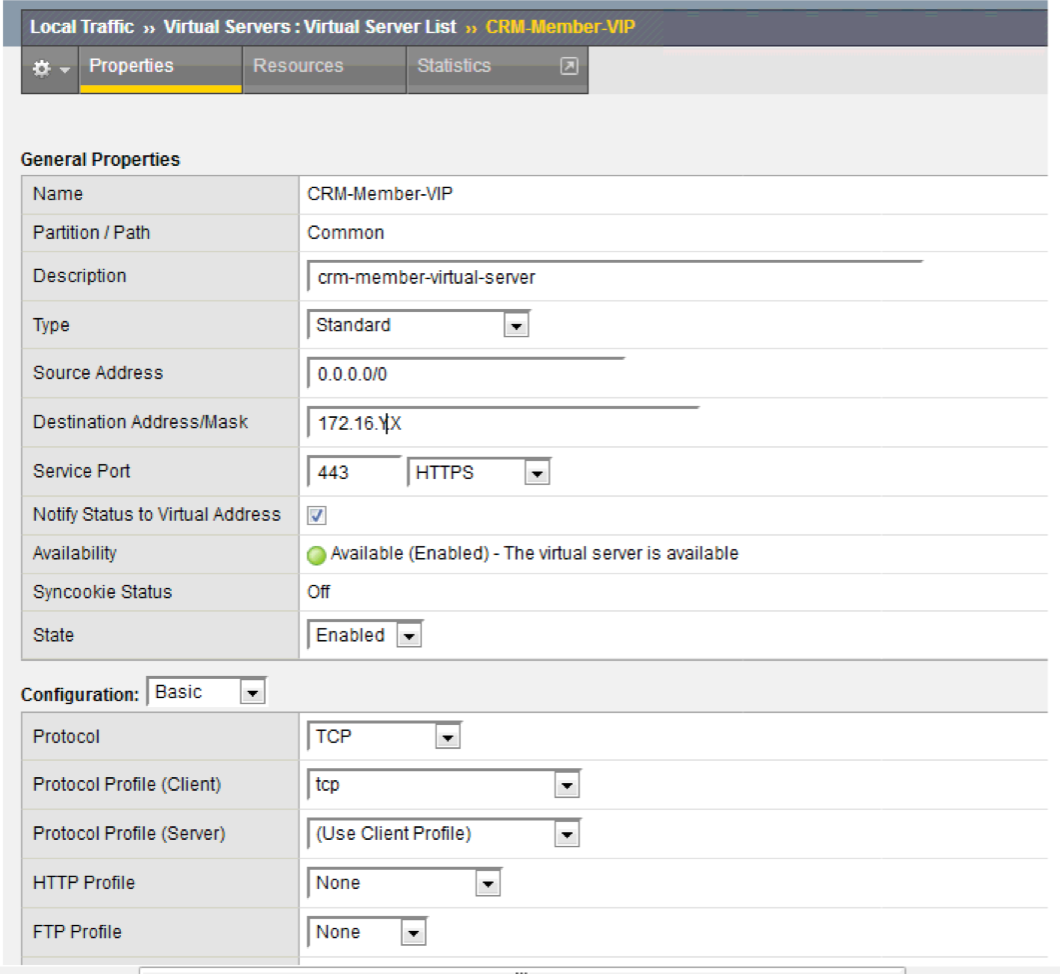This screenshot has height=974, width=1060.
Task: Open the Type dropdown showing Standard
Action: [518, 325]
